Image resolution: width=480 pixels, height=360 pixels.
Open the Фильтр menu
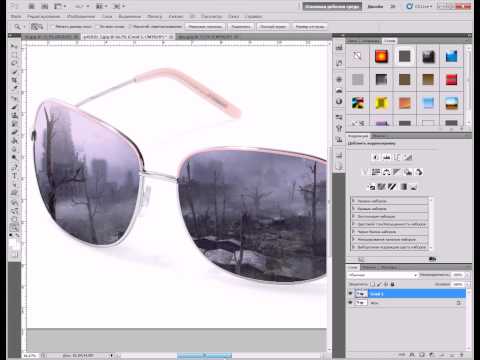(x=154, y=16)
